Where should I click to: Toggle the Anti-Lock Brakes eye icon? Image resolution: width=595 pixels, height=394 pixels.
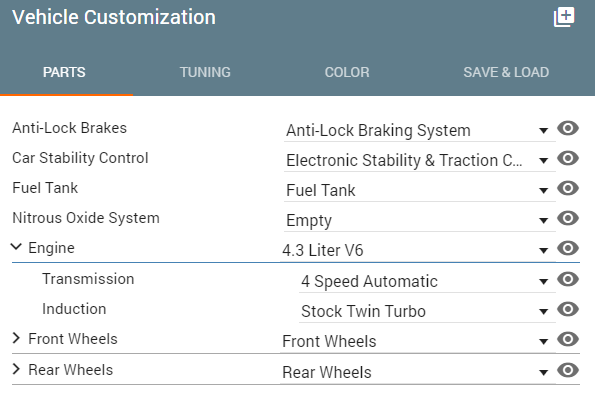tap(568, 128)
